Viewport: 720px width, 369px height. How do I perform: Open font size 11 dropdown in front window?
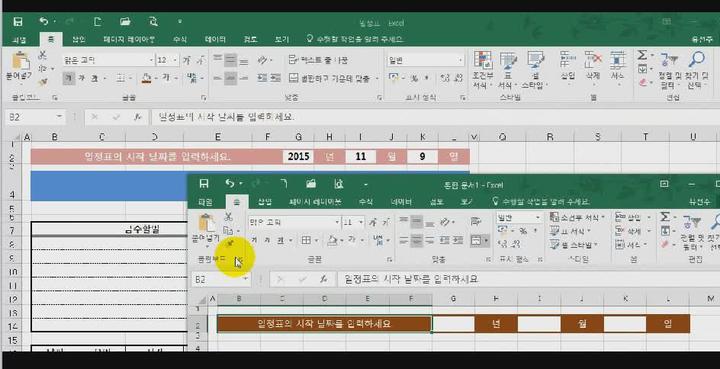(x=361, y=223)
